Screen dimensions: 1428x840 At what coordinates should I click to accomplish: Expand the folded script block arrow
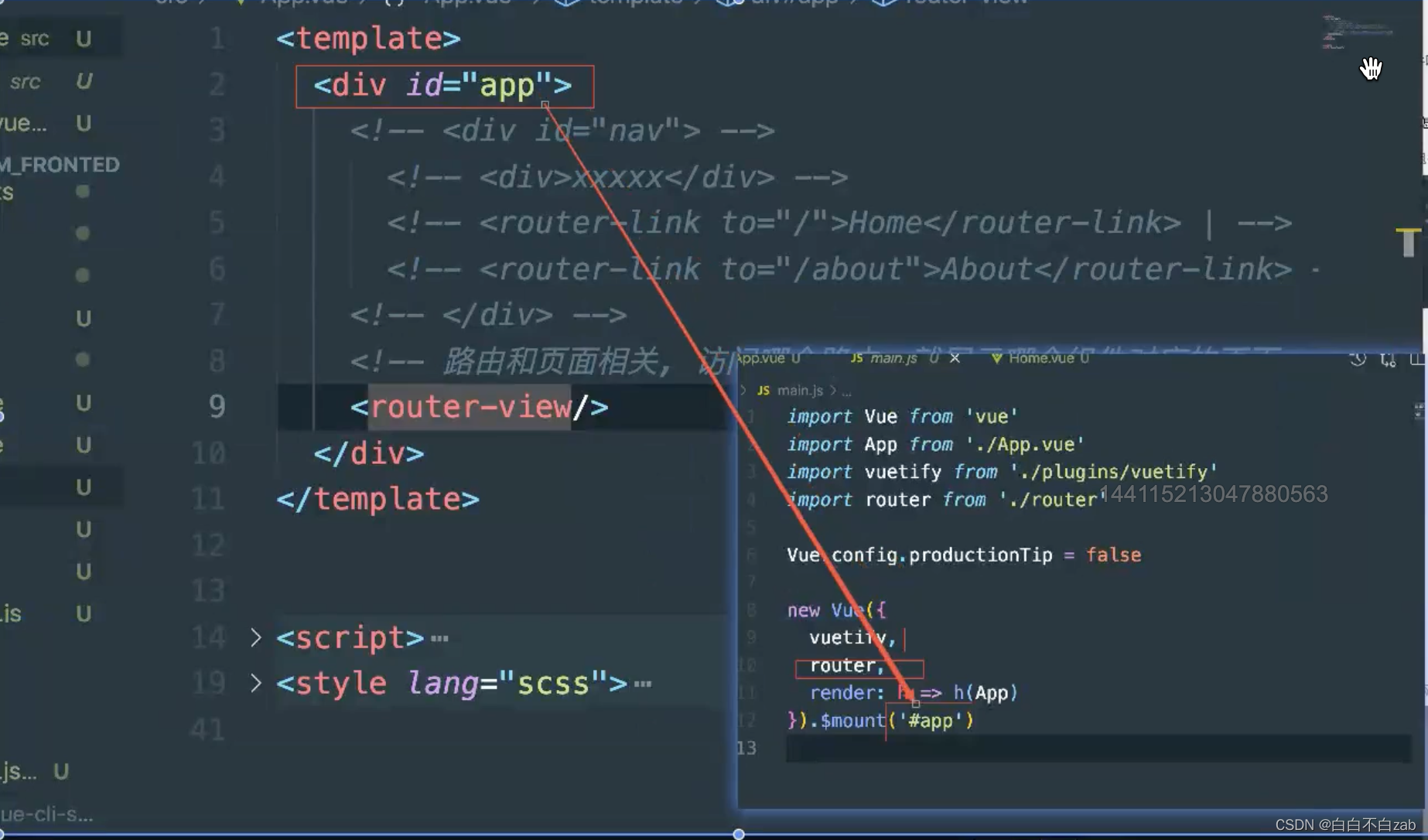pyautogui.click(x=255, y=638)
